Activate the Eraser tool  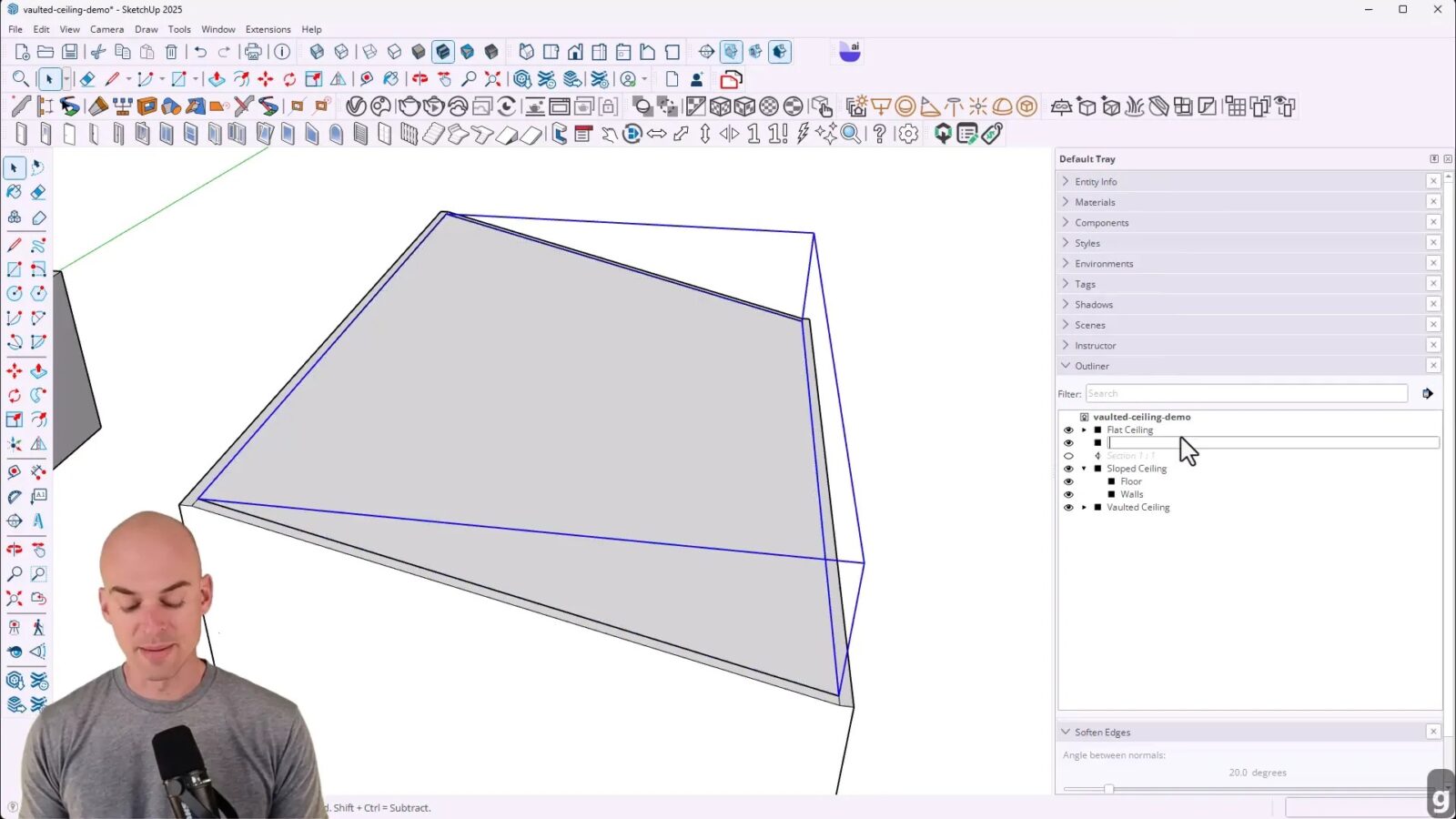click(x=88, y=79)
